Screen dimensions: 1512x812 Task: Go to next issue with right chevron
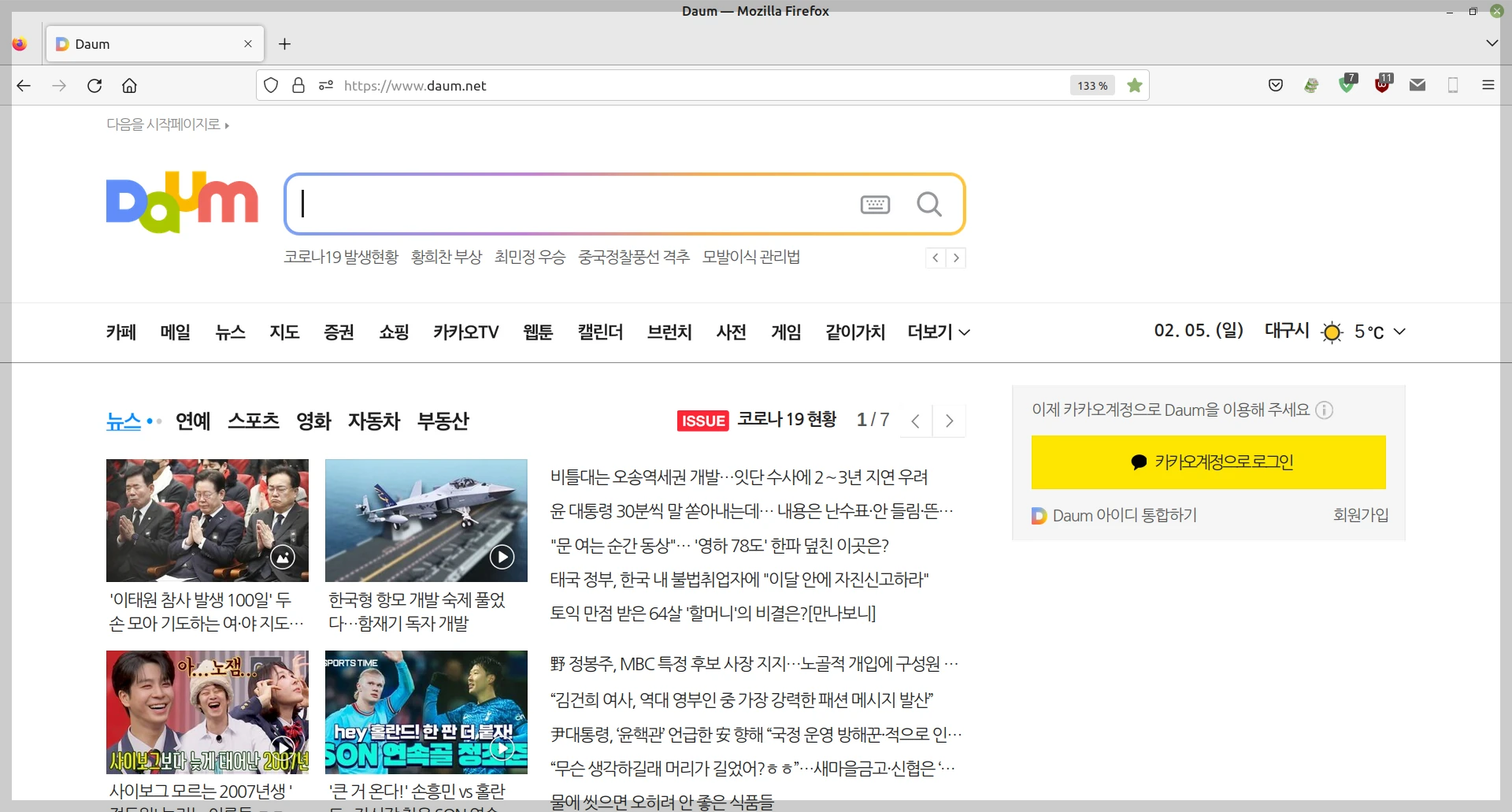pyautogui.click(x=950, y=421)
